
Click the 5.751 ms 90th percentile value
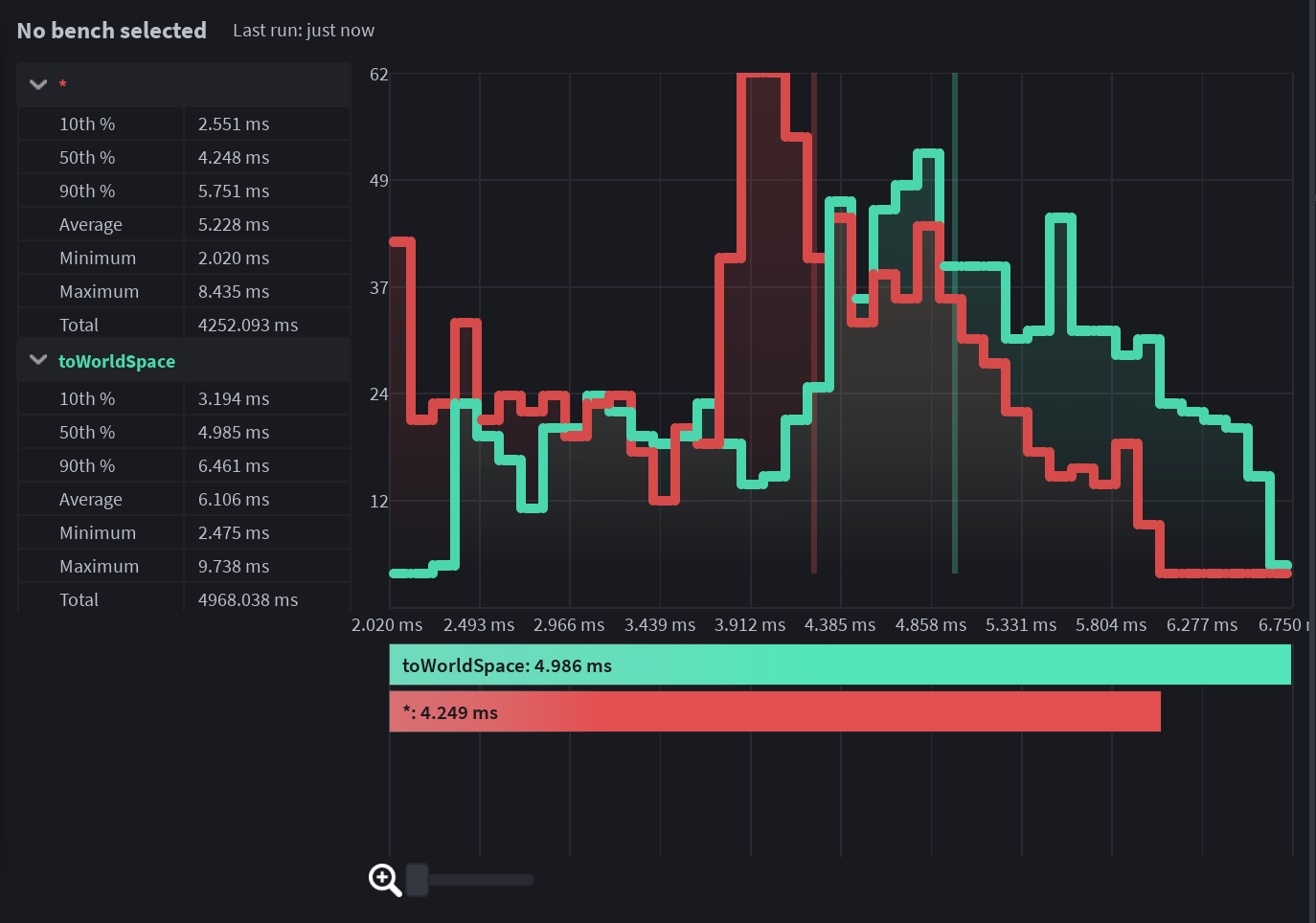point(234,191)
